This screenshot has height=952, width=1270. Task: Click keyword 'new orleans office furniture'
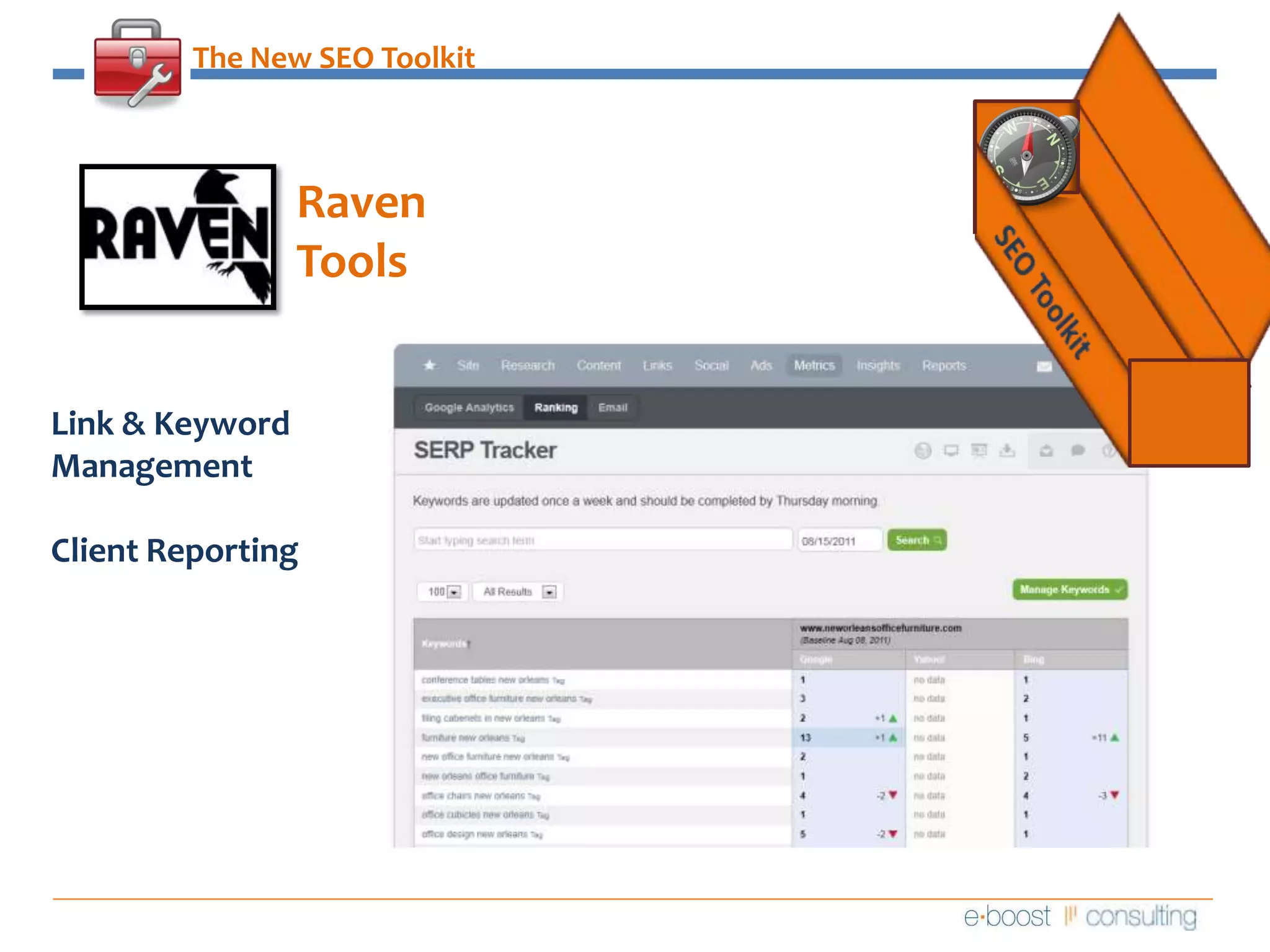point(477,776)
